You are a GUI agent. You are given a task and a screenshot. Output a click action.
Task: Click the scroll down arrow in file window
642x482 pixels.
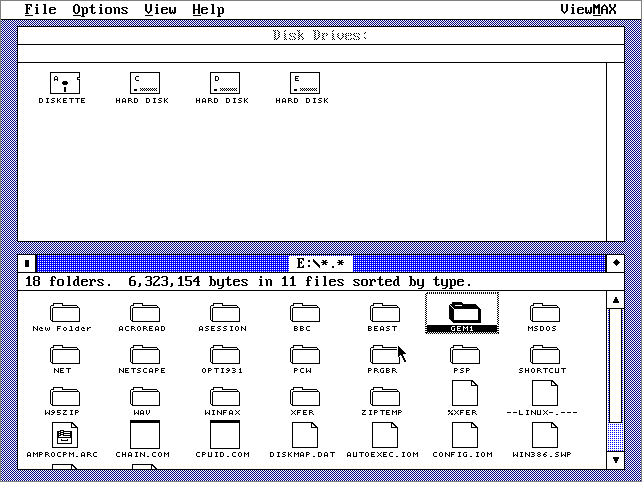[x=616, y=460]
